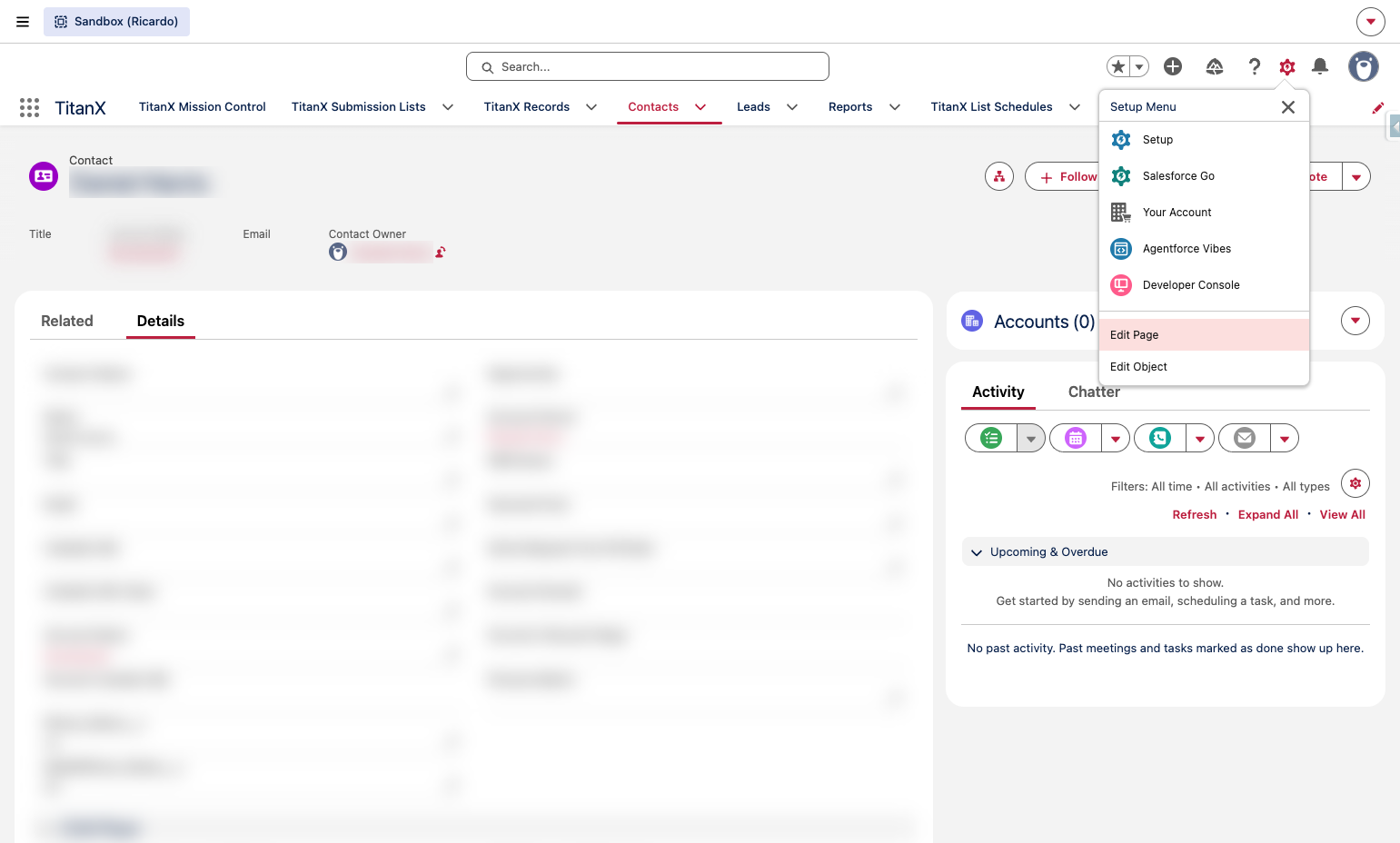Open the activity timeline settings gear
Image resolution: width=1400 pixels, height=843 pixels.
click(x=1355, y=483)
